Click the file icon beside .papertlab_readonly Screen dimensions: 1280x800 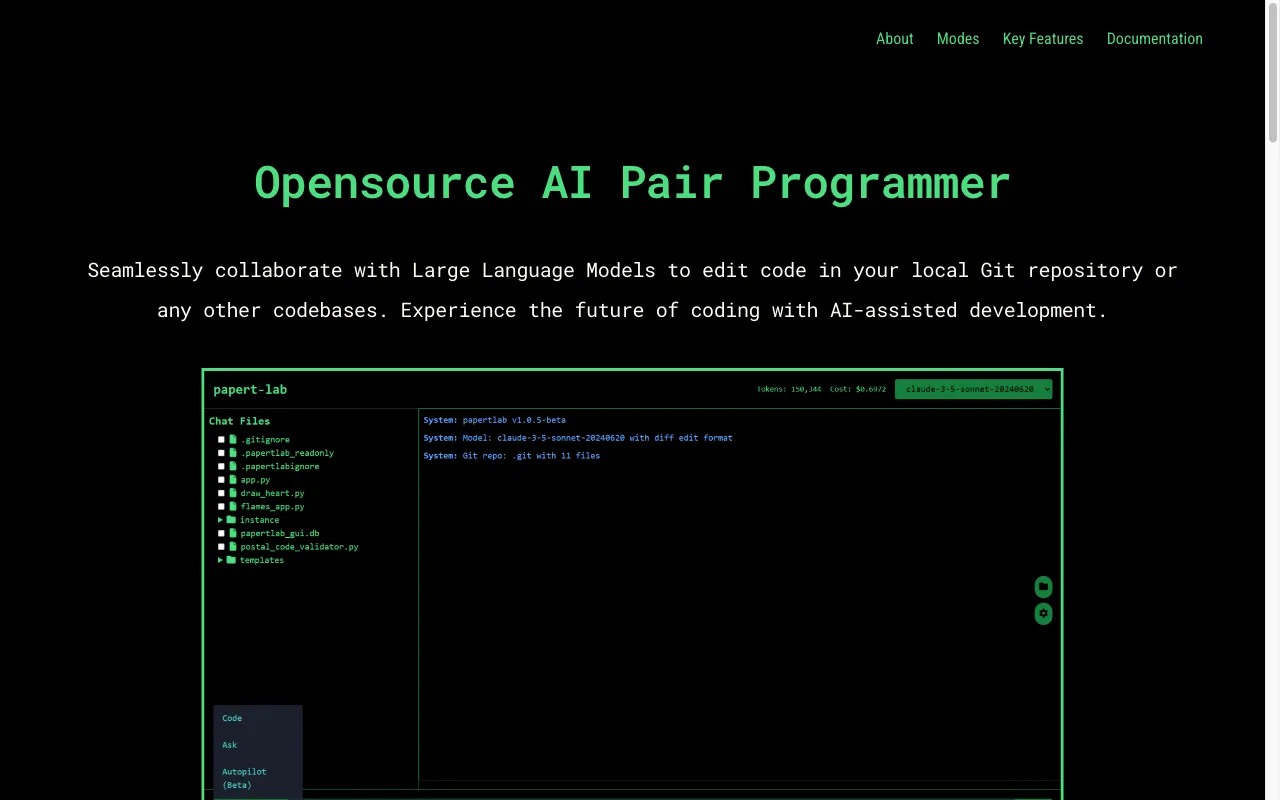coord(233,453)
